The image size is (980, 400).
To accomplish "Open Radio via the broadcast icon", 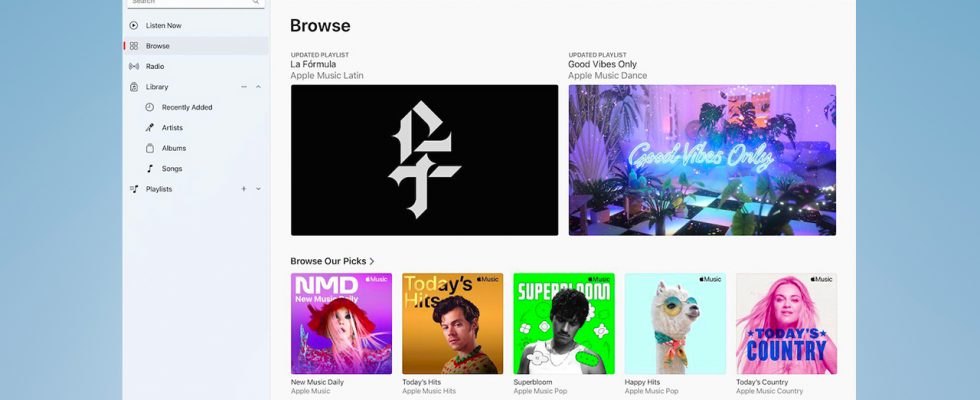I will click(x=134, y=66).
